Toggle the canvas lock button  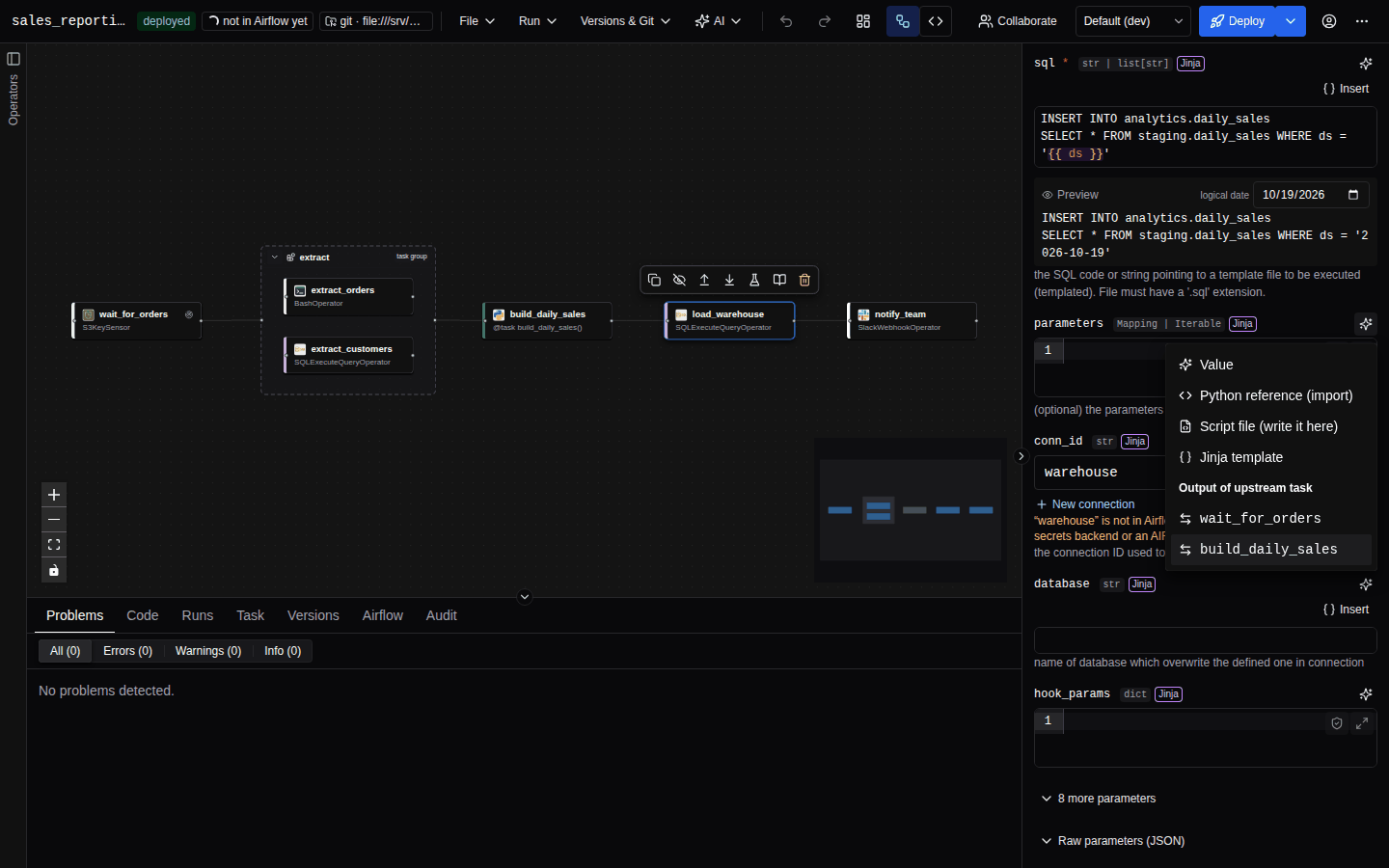[54, 570]
